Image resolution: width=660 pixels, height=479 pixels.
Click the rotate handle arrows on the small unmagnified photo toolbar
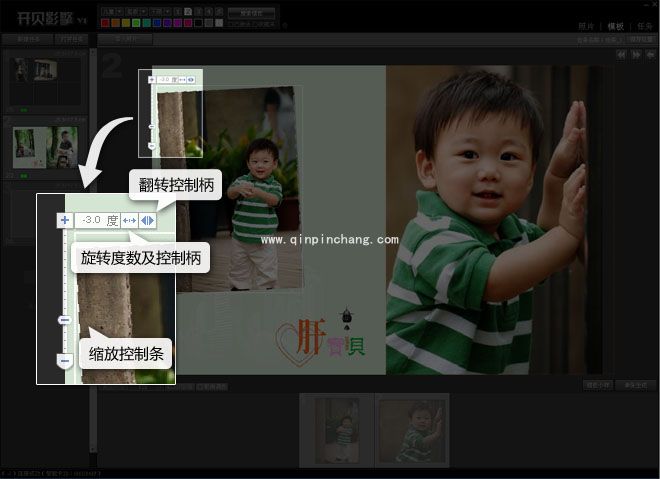tap(182, 80)
